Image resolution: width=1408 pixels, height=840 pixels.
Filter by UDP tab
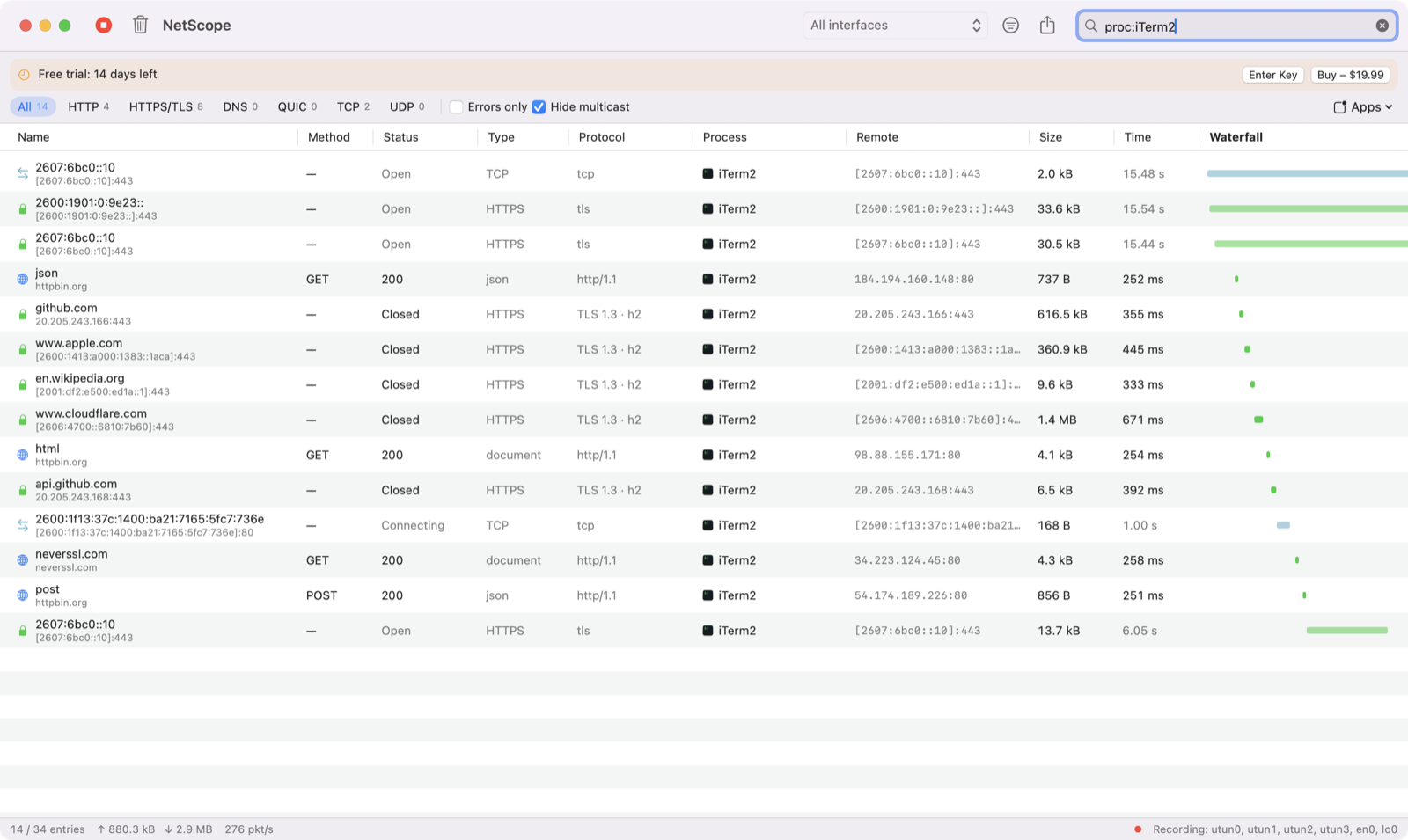[x=407, y=107]
